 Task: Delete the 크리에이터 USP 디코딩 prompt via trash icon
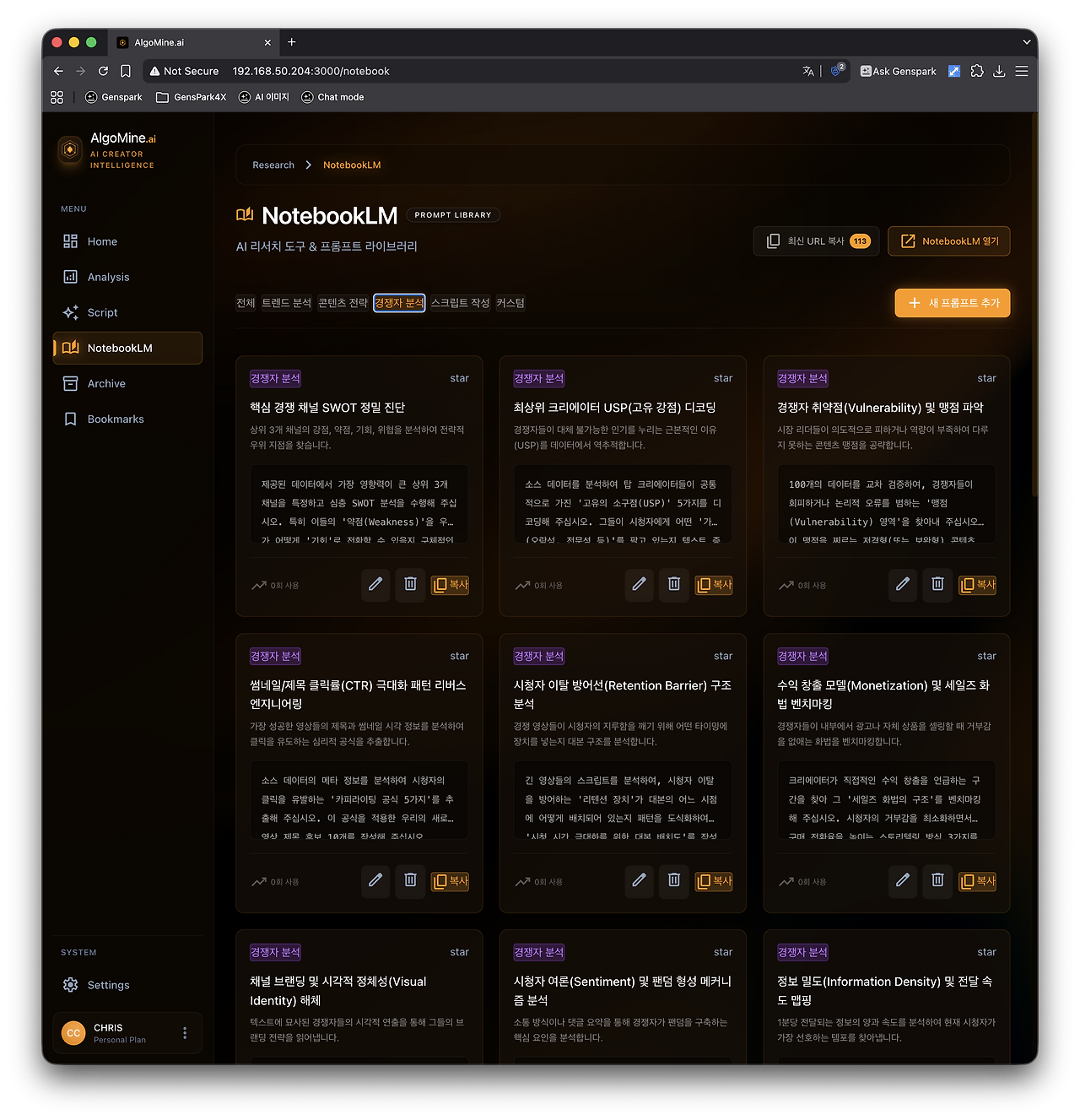(673, 585)
